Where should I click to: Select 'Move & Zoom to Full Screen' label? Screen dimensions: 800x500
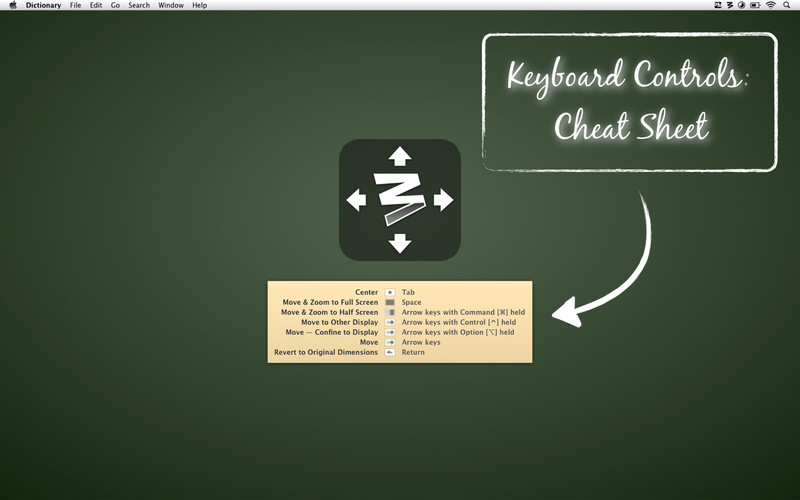pos(330,303)
